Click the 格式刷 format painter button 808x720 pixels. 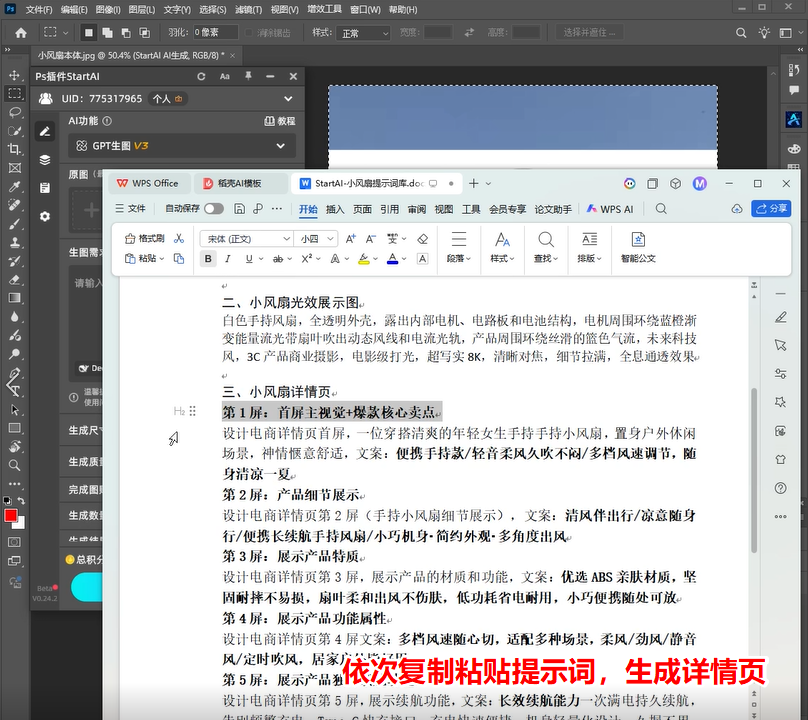point(145,238)
